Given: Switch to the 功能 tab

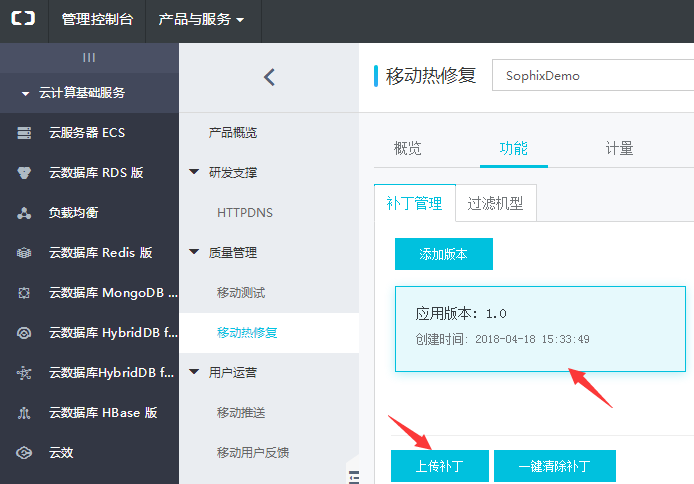Looking at the screenshot, I should (x=513, y=148).
